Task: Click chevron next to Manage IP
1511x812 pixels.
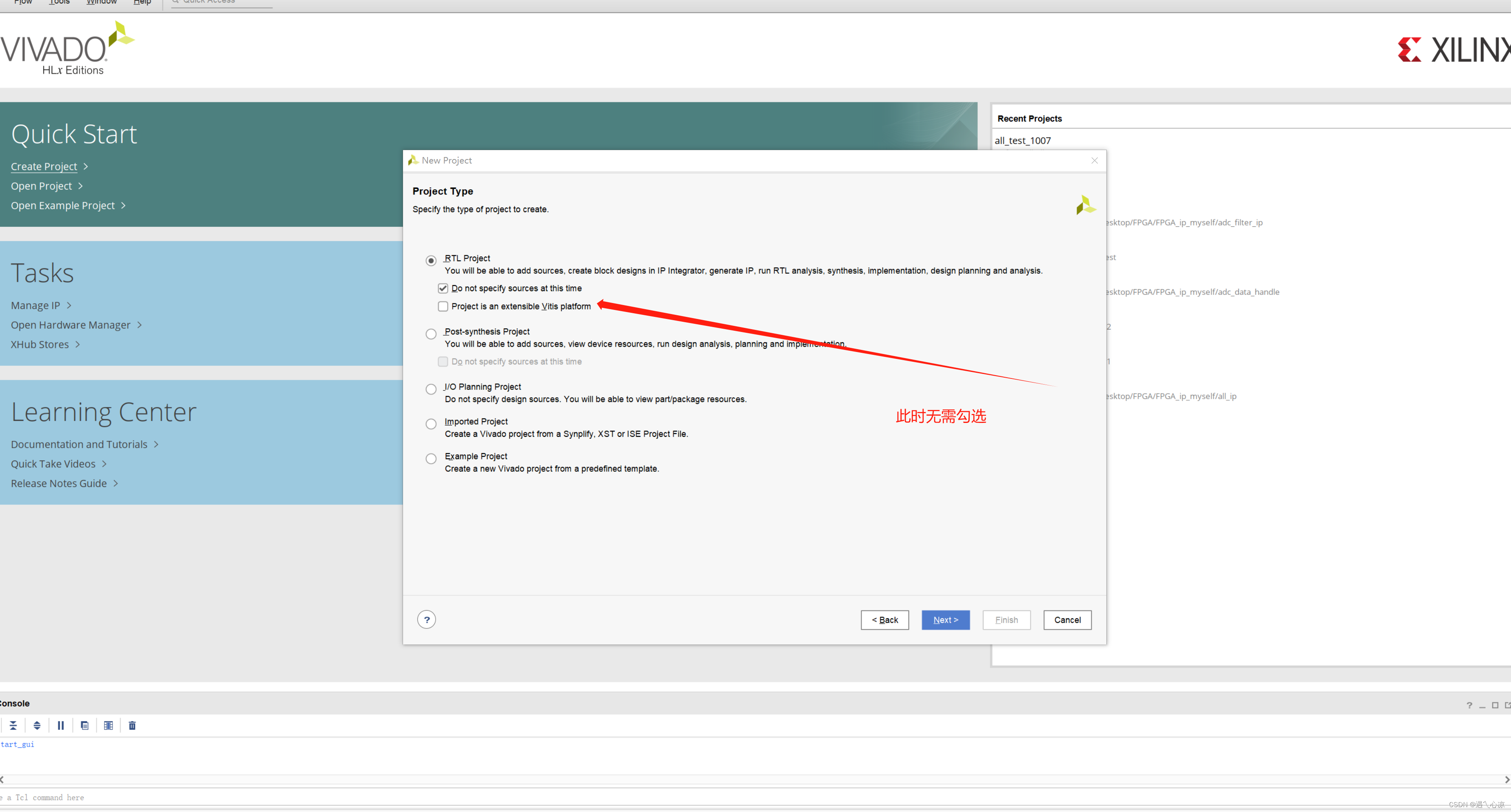Action: pyautogui.click(x=69, y=305)
